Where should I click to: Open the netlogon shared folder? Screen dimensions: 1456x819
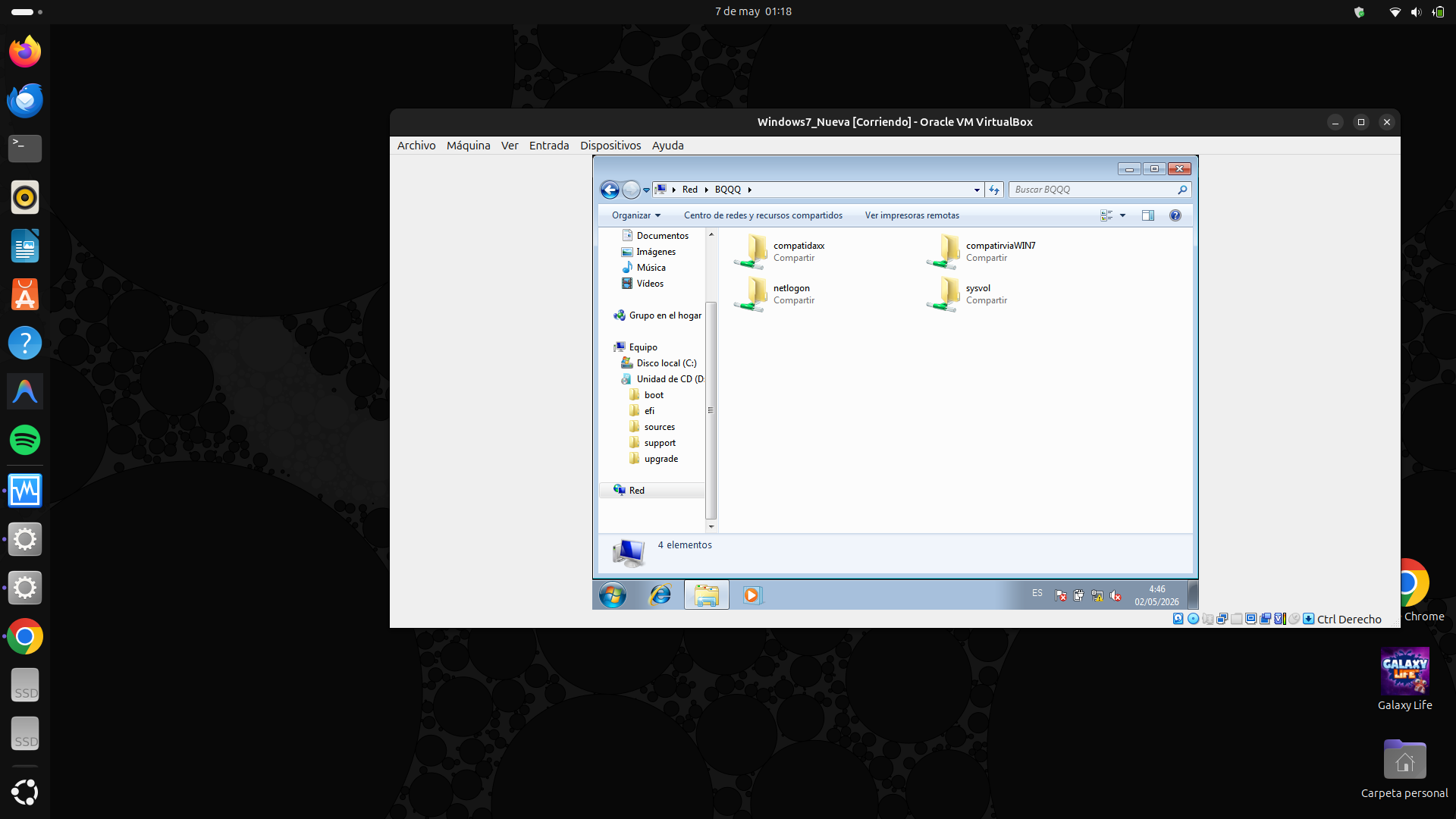(x=773, y=294)
